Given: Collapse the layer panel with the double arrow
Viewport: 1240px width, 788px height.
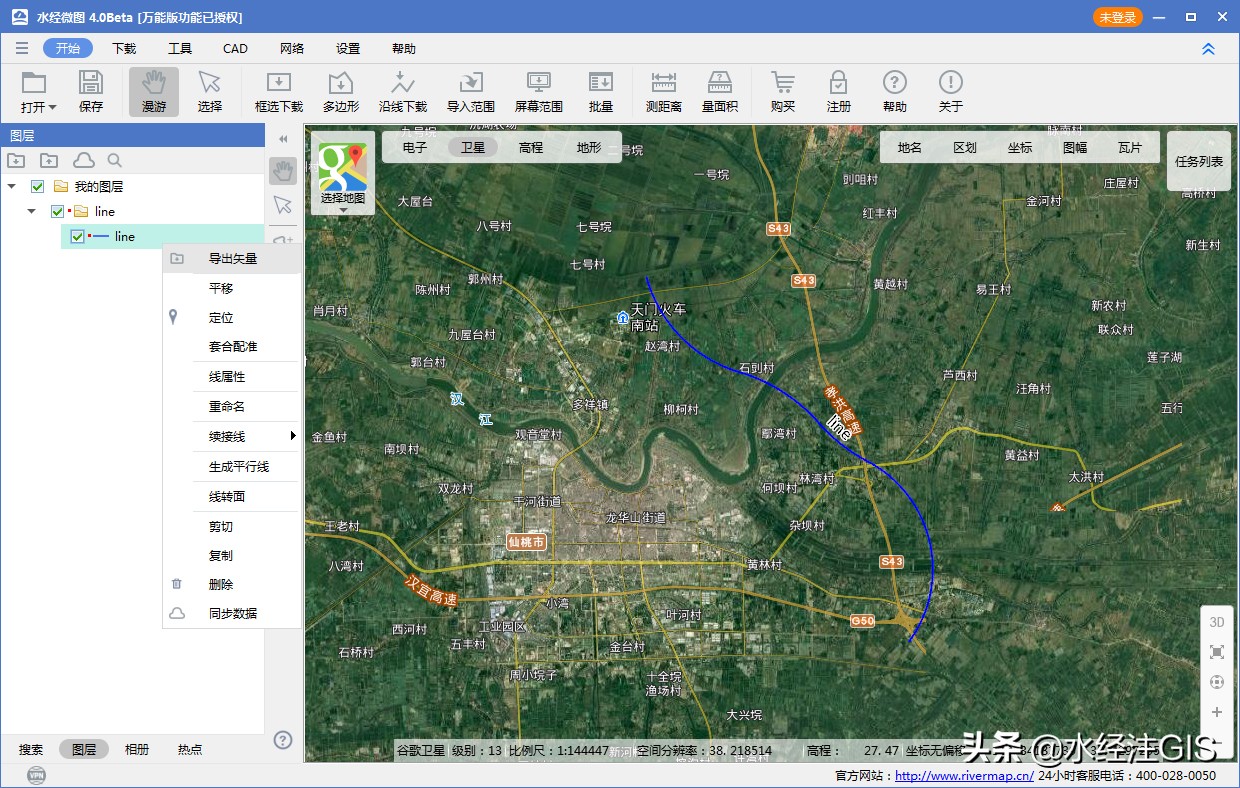Looking at the screenshot, I should (283, 139).
